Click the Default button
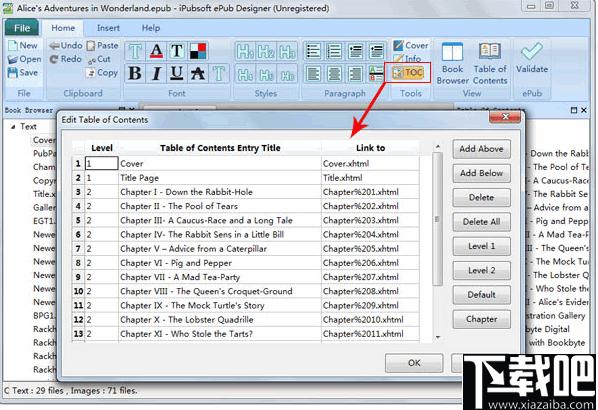The height and width of the screenshot is (410, 598). pos(481,295)
